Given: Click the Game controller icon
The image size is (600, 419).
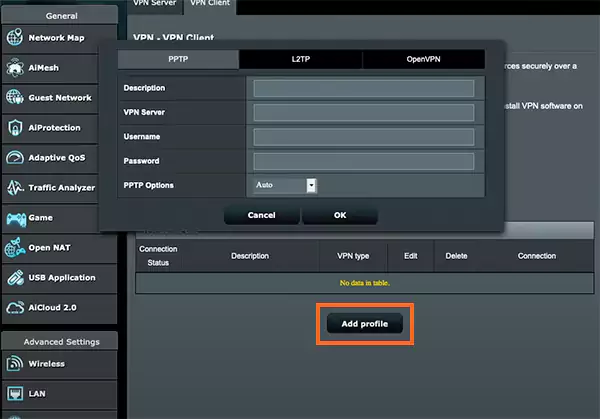Looking at the screenshot, I should point(16,219).
